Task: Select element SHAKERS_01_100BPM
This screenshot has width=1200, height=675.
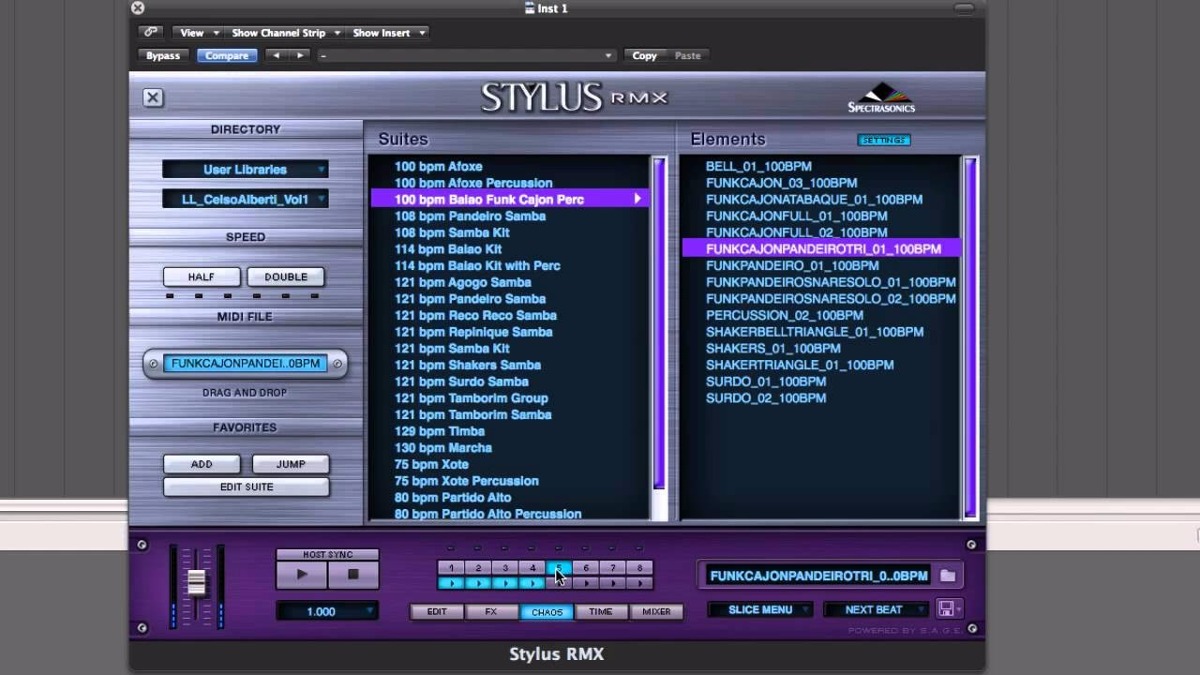Action: tap(773, 348)
